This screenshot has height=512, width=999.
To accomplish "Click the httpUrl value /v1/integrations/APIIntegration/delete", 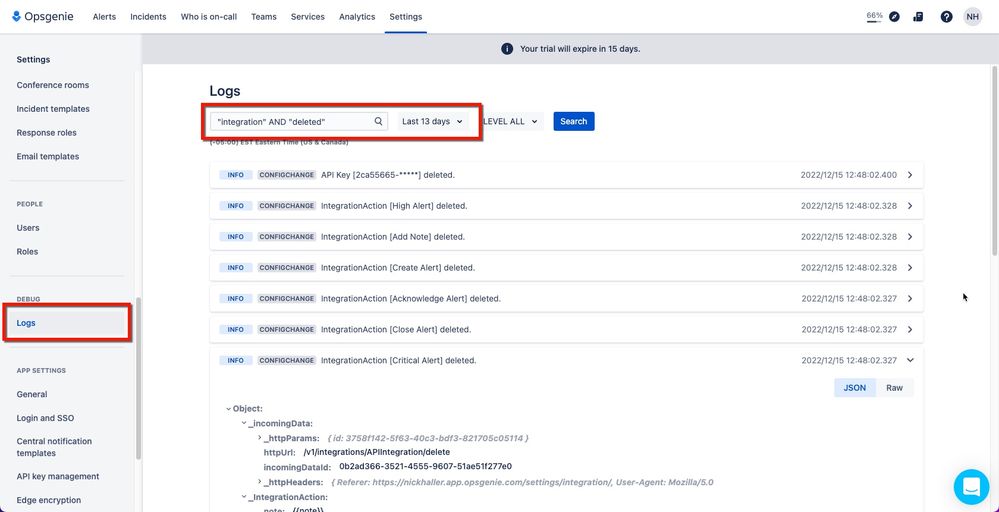I will click(377, 452).
